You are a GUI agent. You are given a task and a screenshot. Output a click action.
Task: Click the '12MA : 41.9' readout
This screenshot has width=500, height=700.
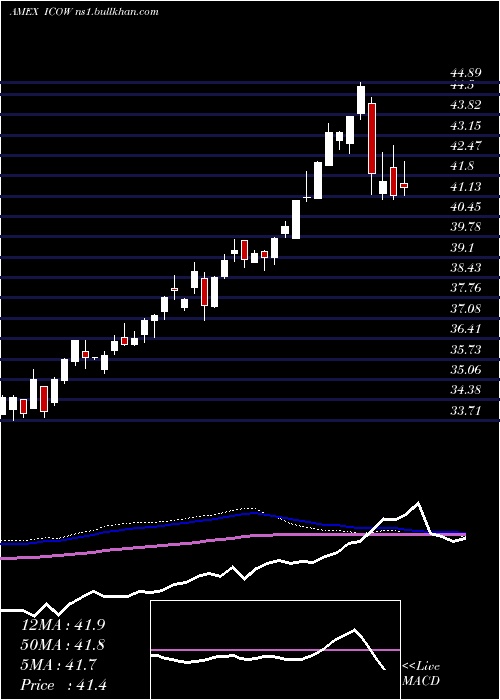tap(63, 625)
